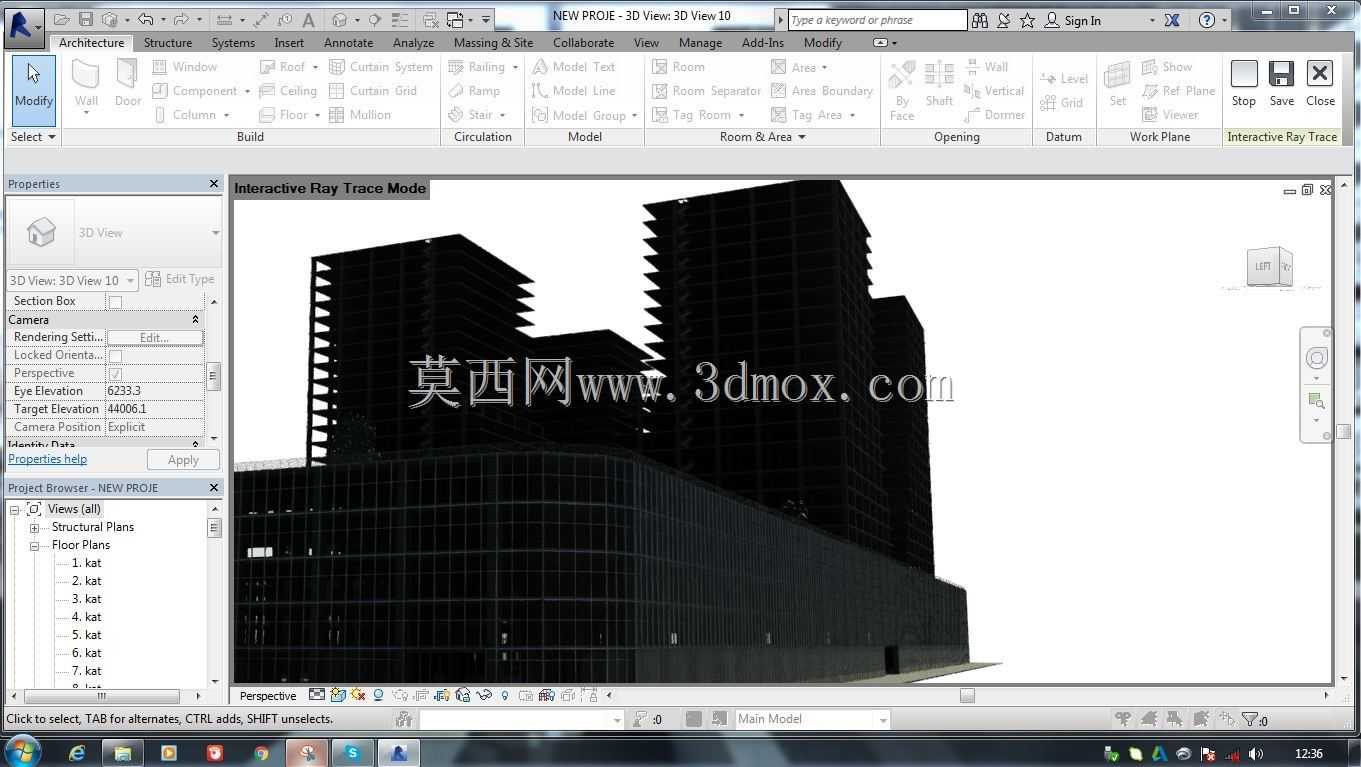This screenshot has width=1361, height=767.
Task: Open the Insert ribbon tab
Action: point(289,43)
